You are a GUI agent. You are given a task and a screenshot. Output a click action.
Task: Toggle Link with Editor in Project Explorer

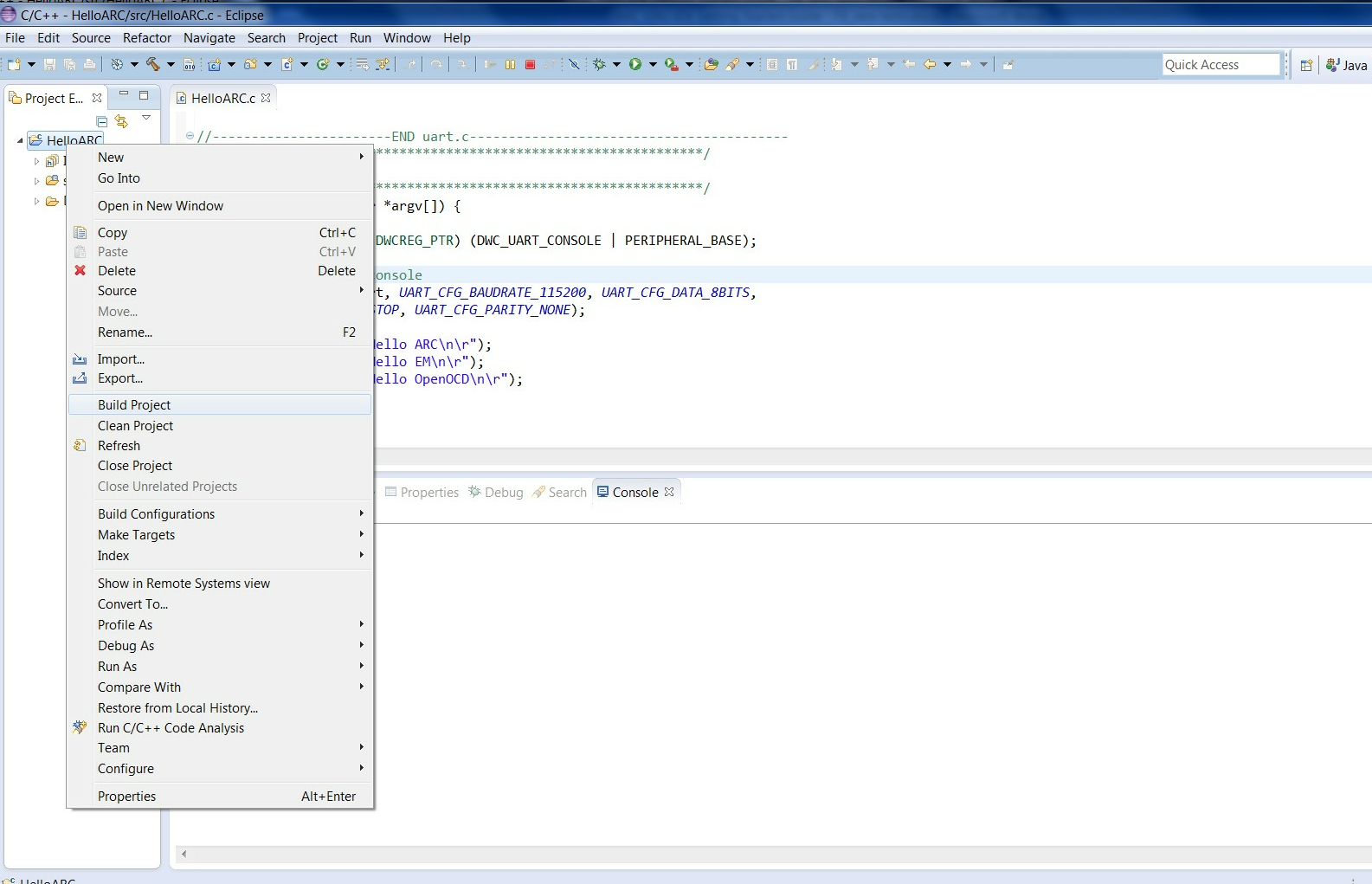[x=121, y=121]
